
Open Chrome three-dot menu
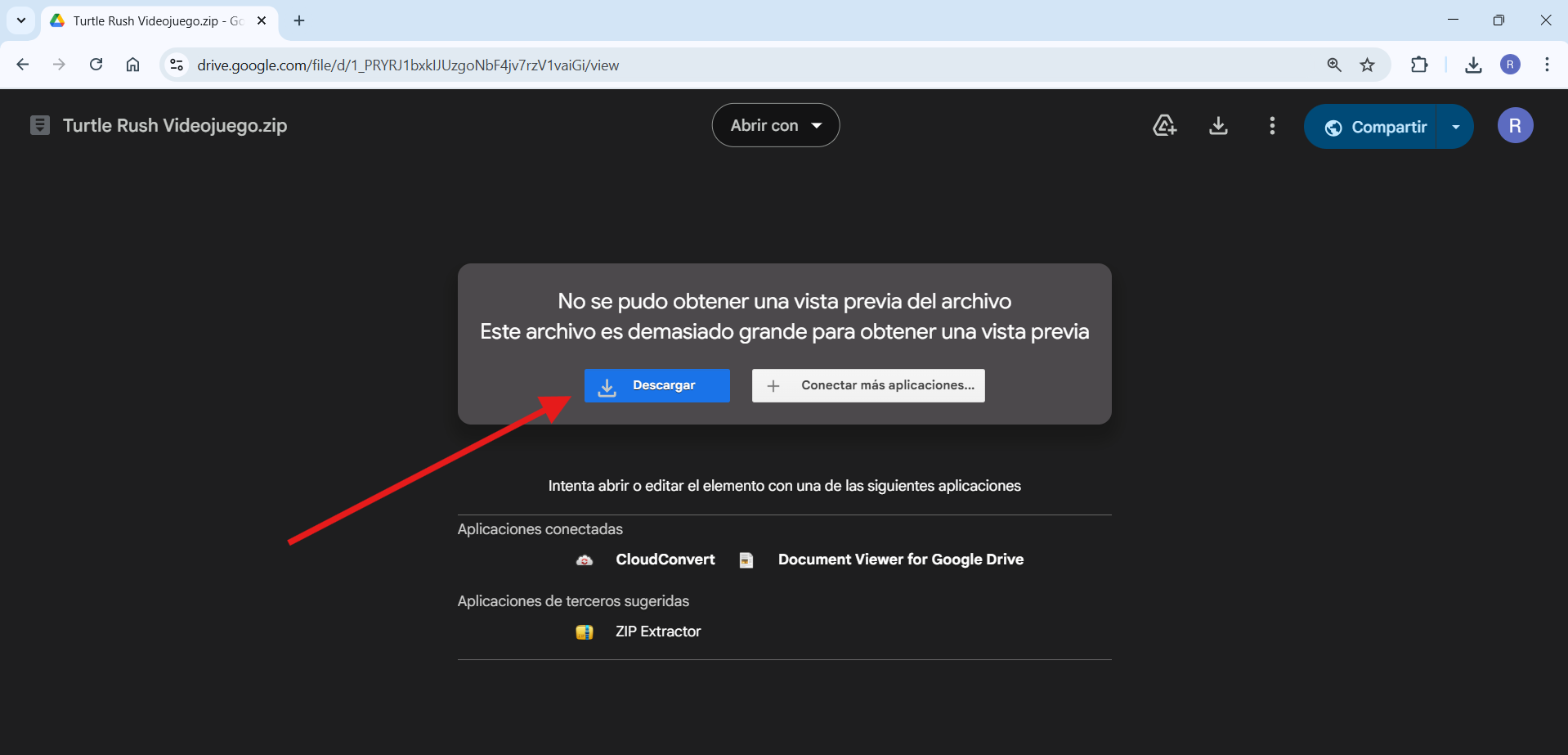(x=1547, y=65)
